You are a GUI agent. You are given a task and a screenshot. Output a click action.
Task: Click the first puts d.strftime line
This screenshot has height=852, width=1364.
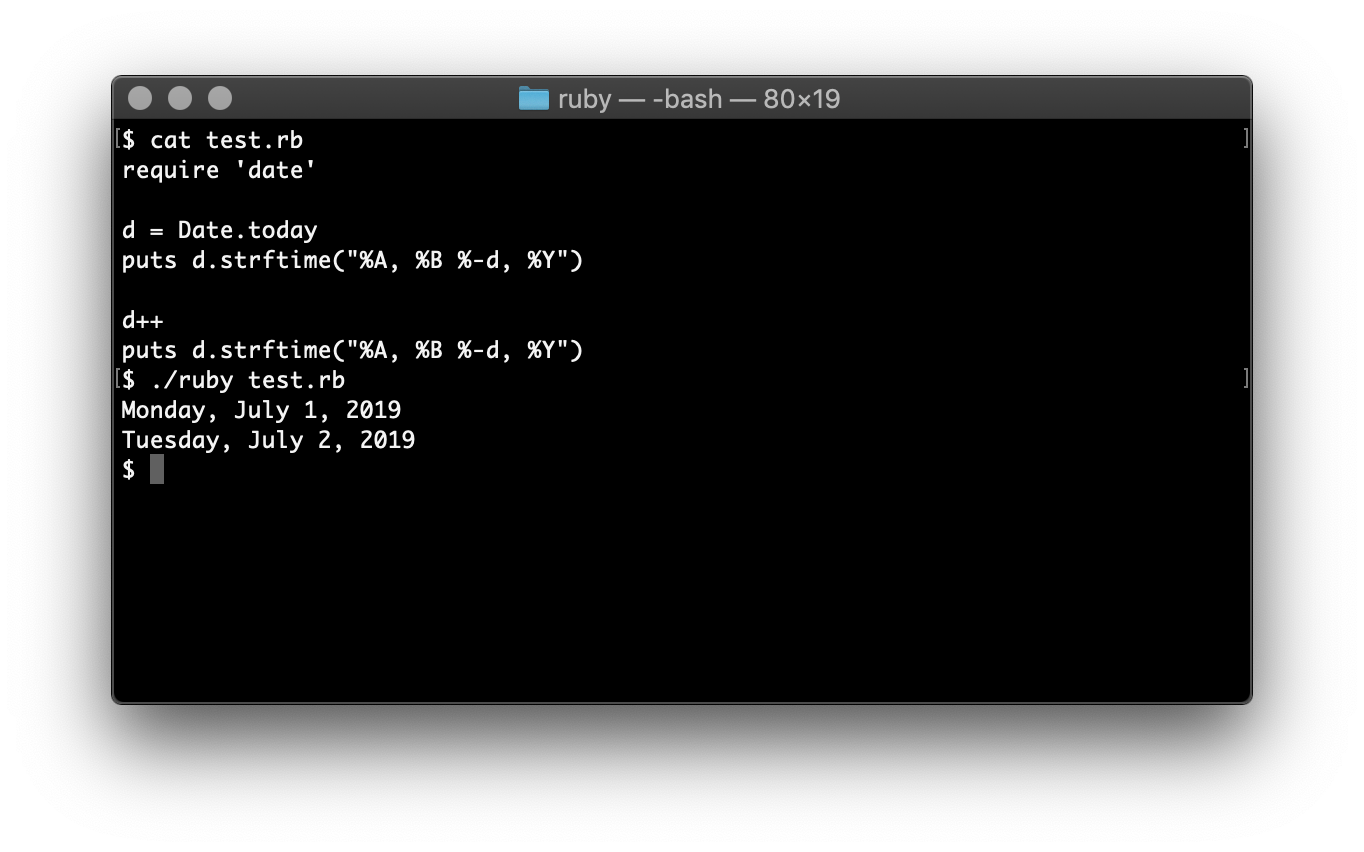click(x=352, y=260)
